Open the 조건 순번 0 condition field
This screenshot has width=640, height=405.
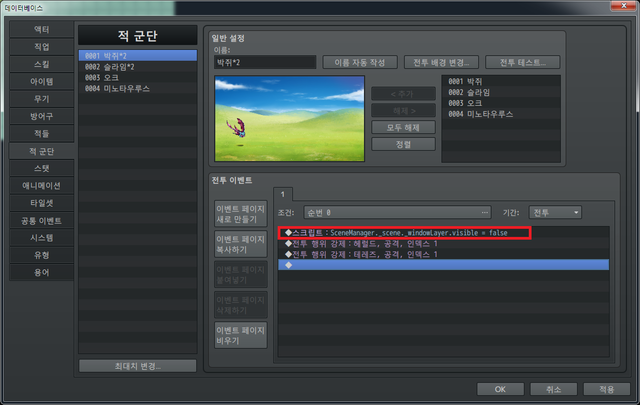pyautogui.click(x=398, y=213)
